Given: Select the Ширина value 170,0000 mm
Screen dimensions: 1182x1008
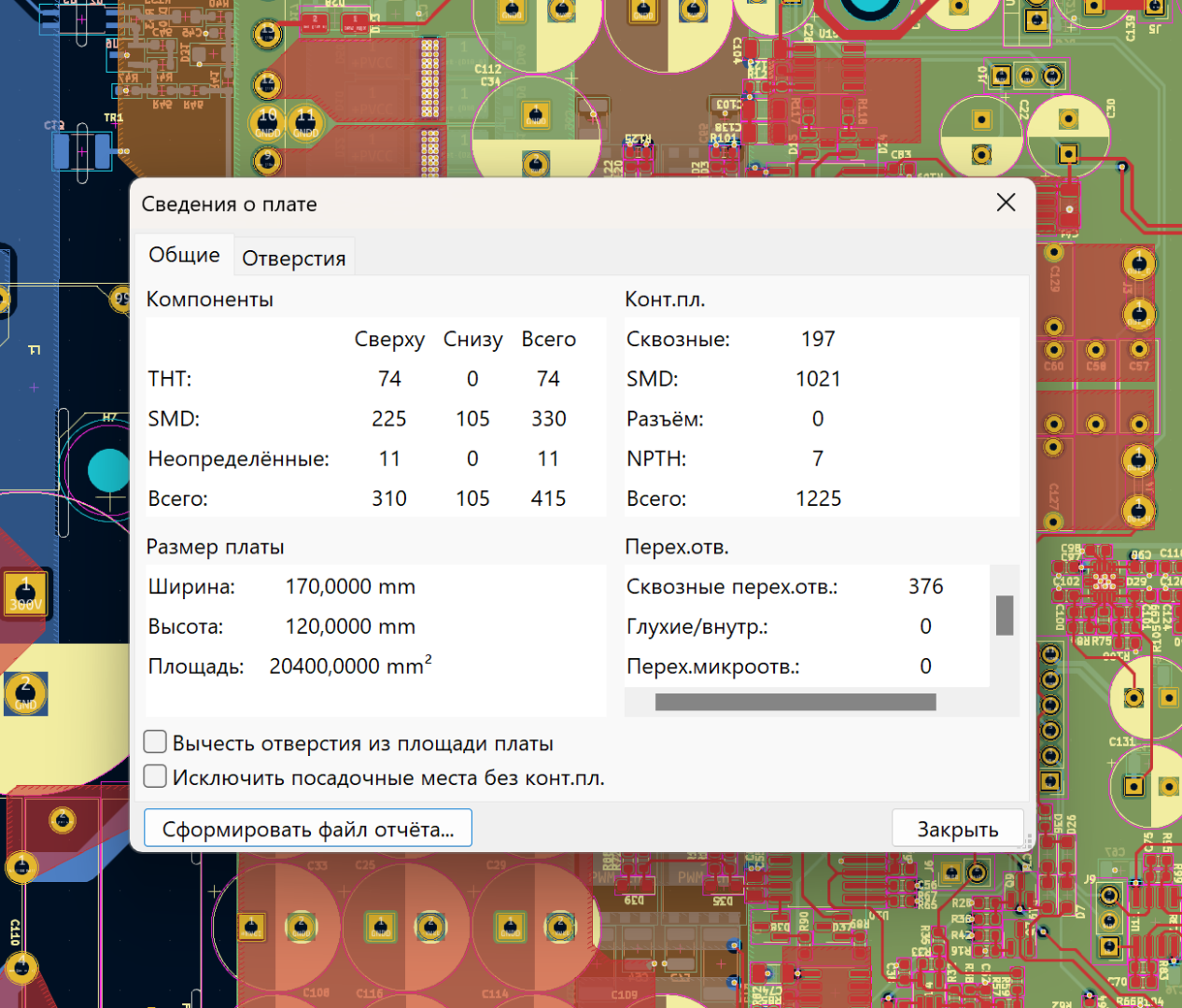Looking at the screenshot, I should (350, 587).
